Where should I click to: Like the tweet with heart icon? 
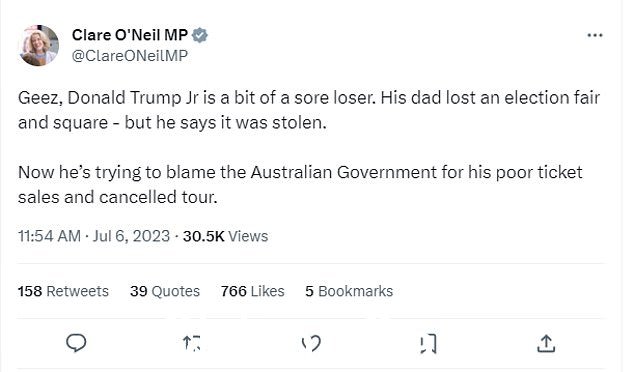(x=311, y=343)
